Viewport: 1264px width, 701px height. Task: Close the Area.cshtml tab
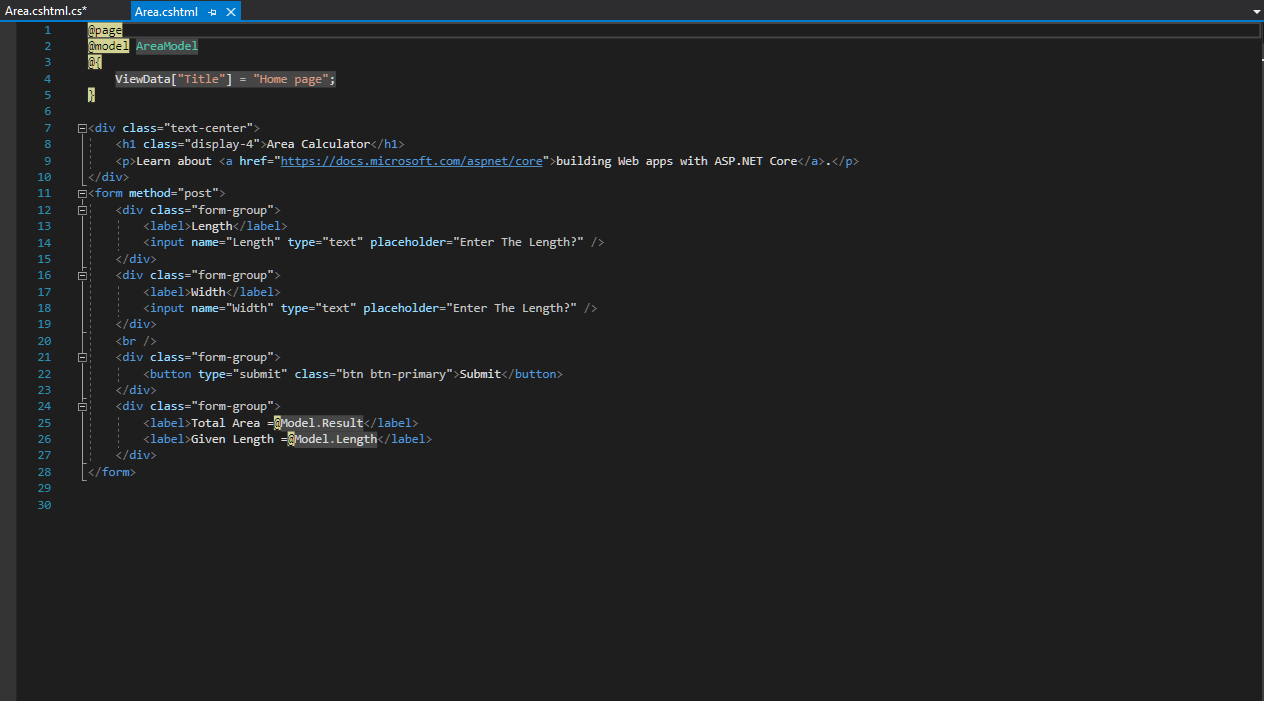231,12
